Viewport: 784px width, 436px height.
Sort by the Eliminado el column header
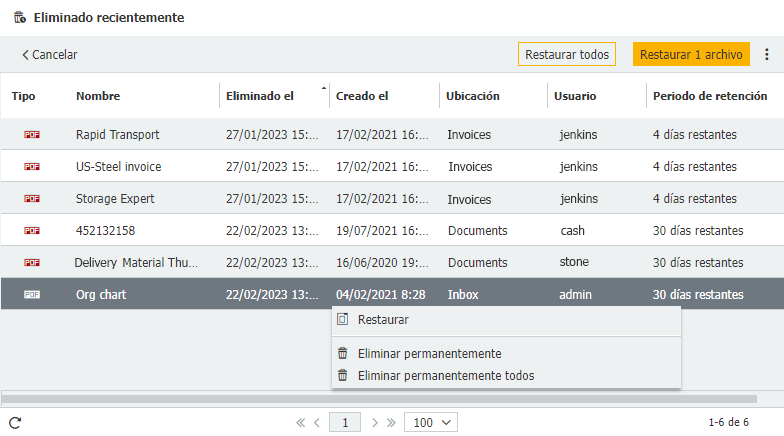click(x=260, y=96)
